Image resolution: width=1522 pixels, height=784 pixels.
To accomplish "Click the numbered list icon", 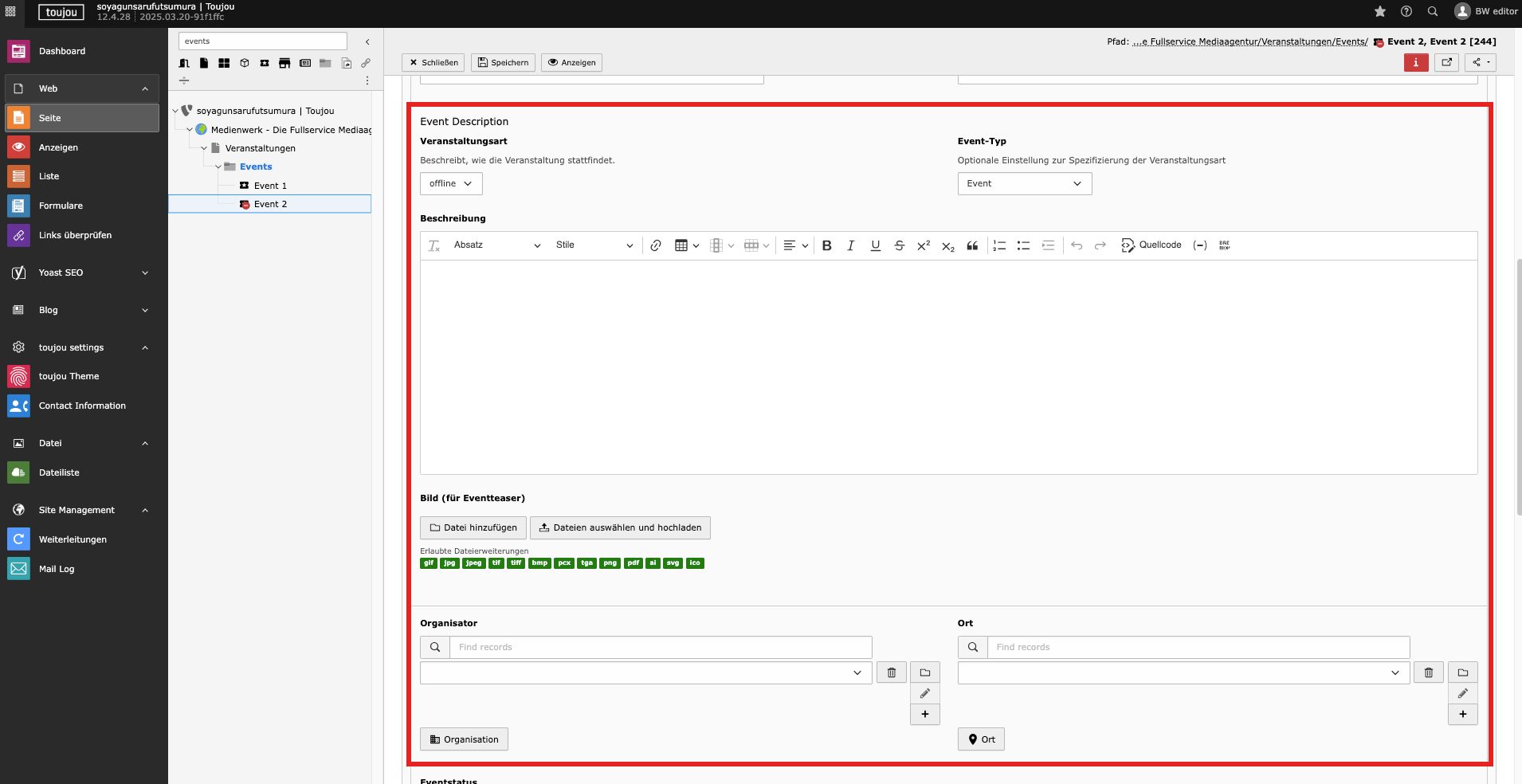I will click(999, 245).
